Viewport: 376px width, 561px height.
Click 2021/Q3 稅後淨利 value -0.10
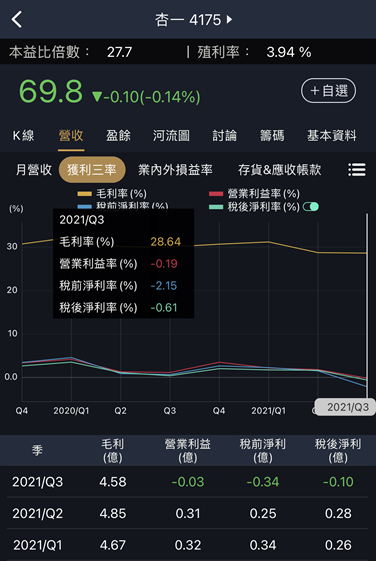click(x=338, y=482)
